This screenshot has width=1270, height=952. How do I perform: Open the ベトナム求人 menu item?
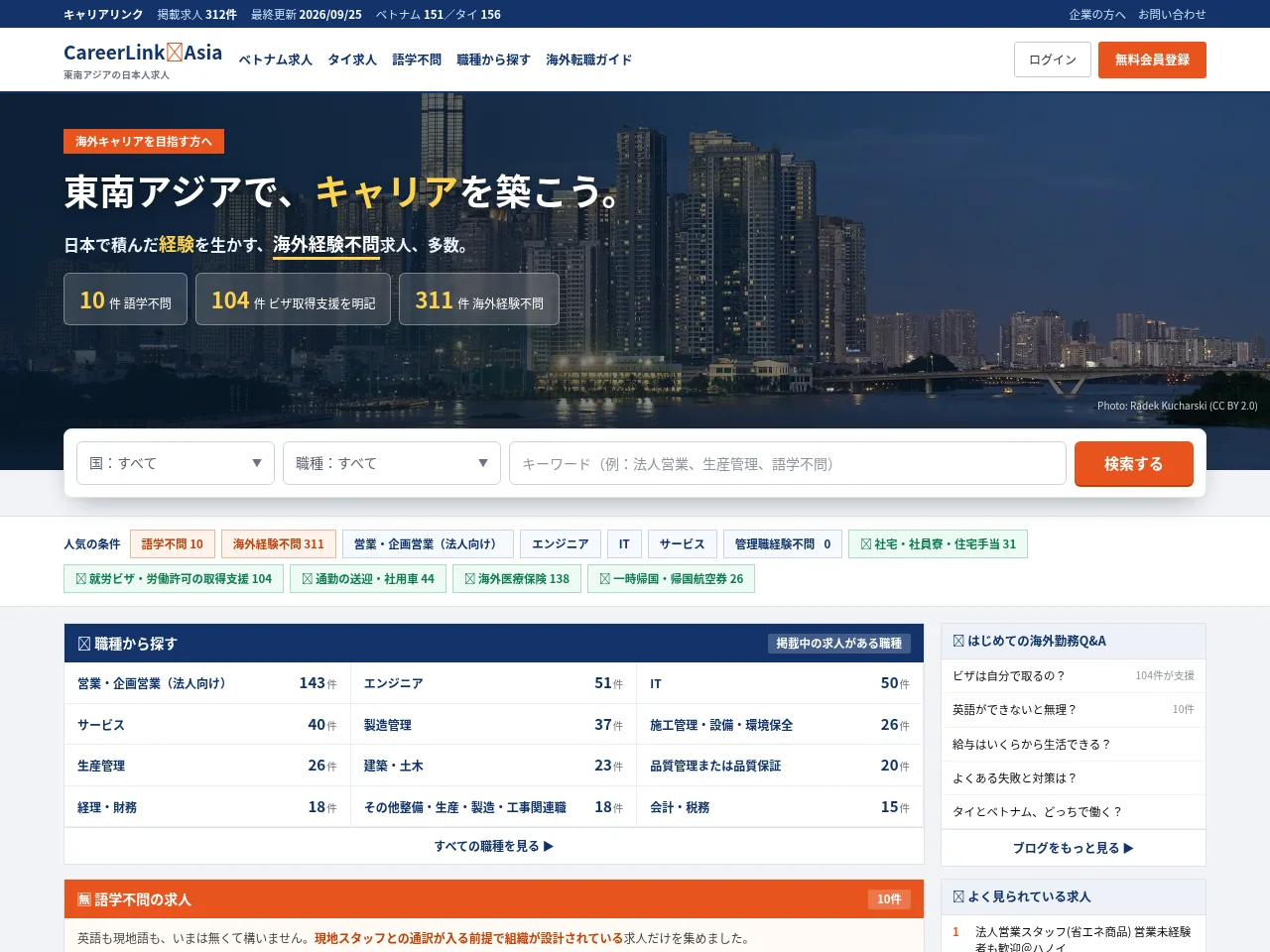click(275, 59)
